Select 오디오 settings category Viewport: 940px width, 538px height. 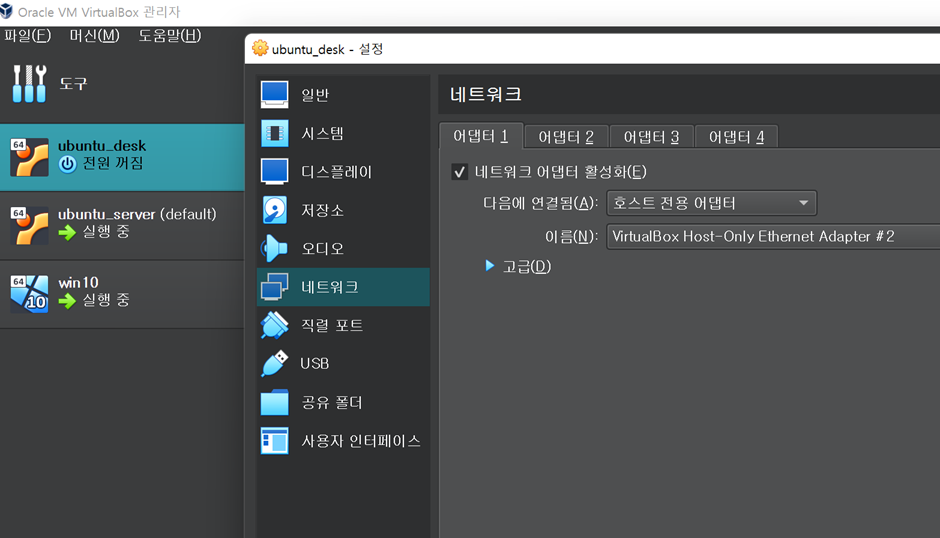pos(343,248)
